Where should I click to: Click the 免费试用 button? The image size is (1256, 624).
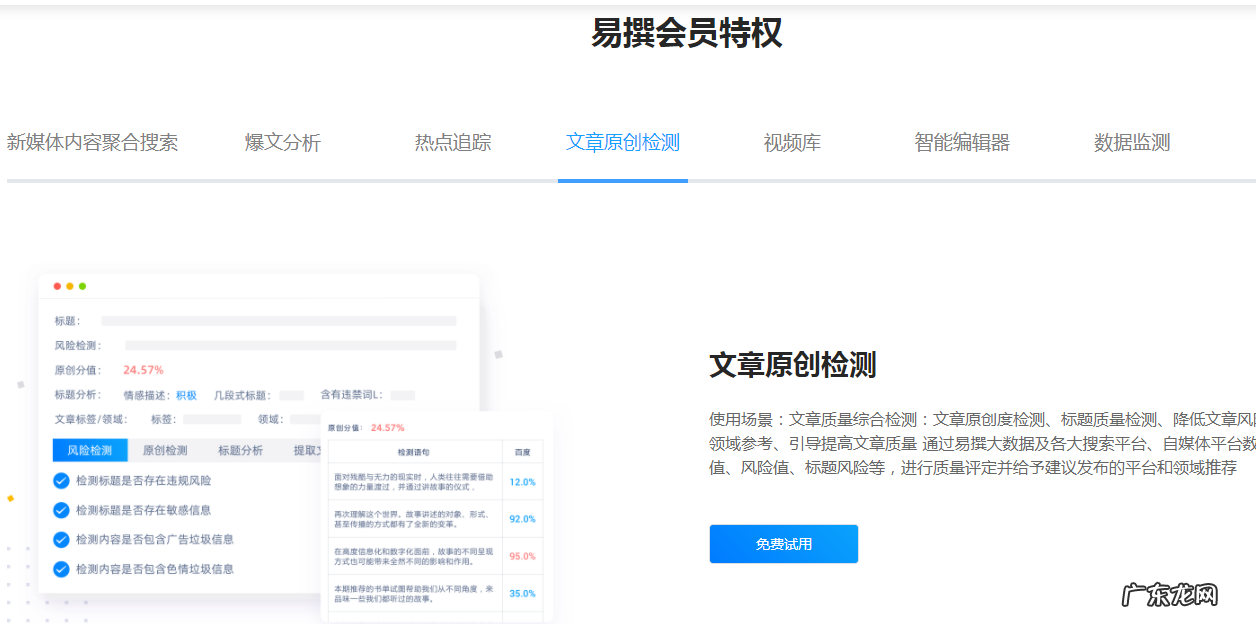click(783, 544)
